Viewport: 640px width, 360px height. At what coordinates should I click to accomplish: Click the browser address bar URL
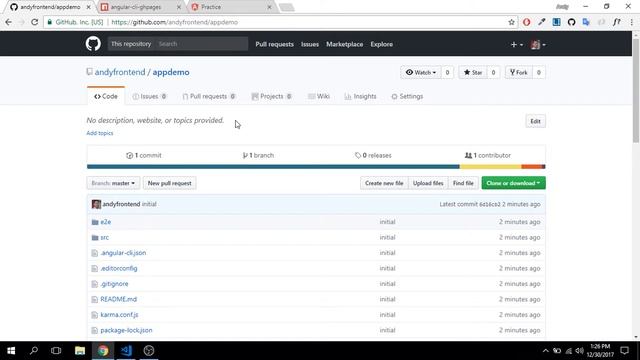pos(175,22)
